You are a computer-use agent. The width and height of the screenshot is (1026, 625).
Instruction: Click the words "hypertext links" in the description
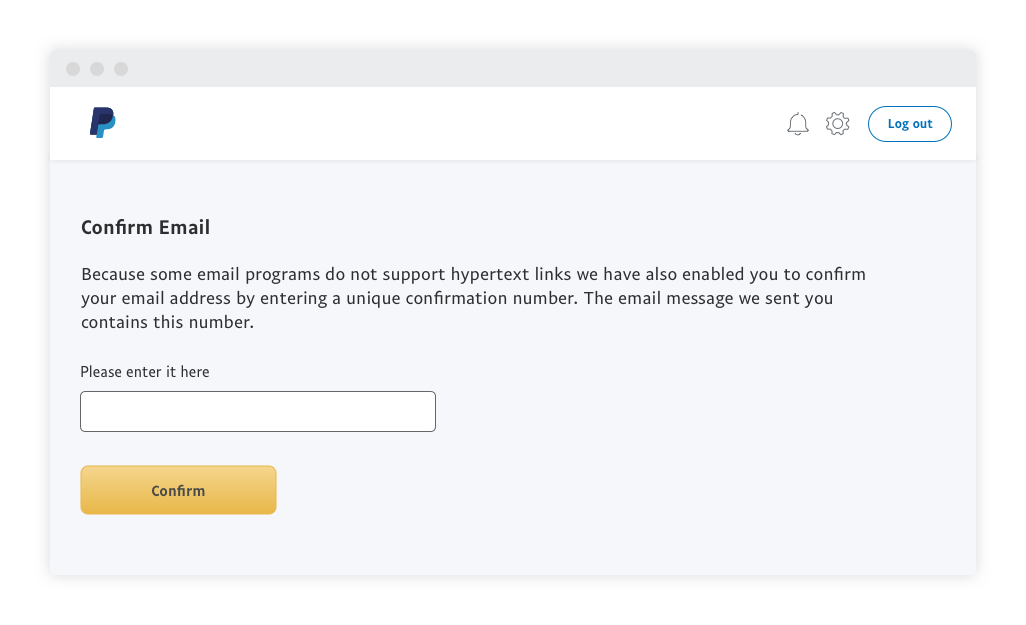510,274
